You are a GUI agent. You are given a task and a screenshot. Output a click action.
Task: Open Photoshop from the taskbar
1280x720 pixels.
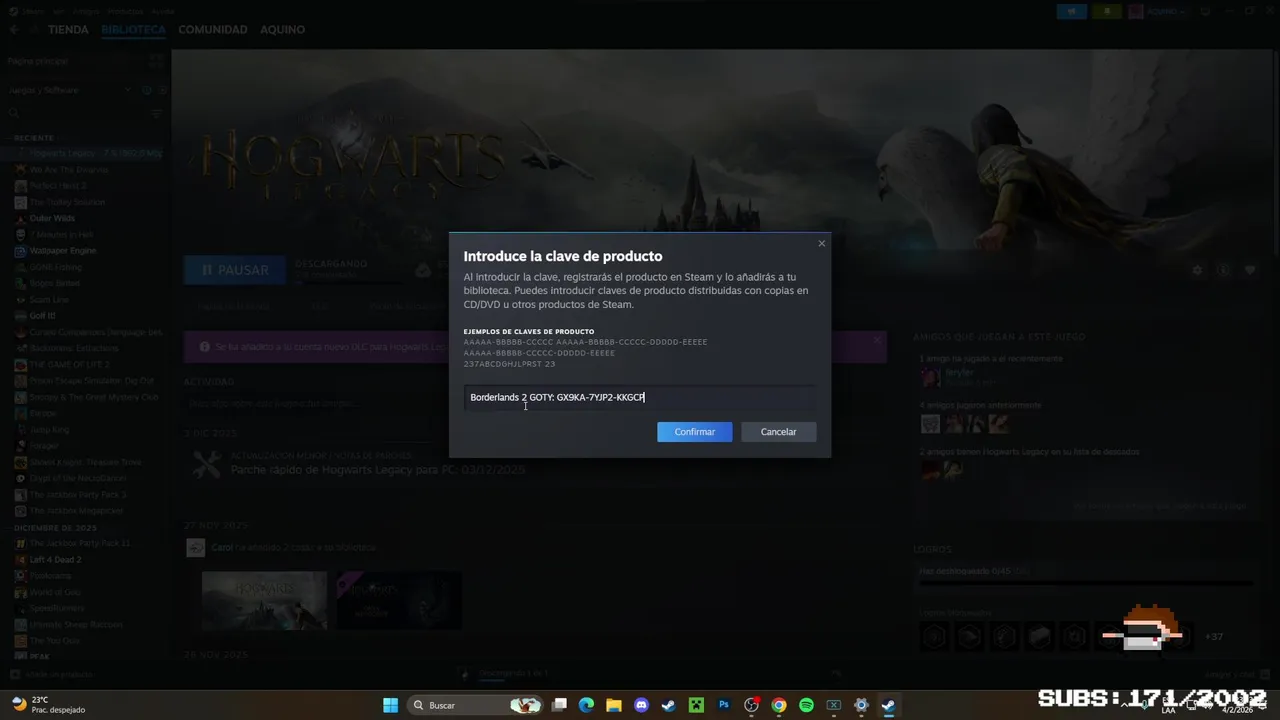tap(723, 705)
